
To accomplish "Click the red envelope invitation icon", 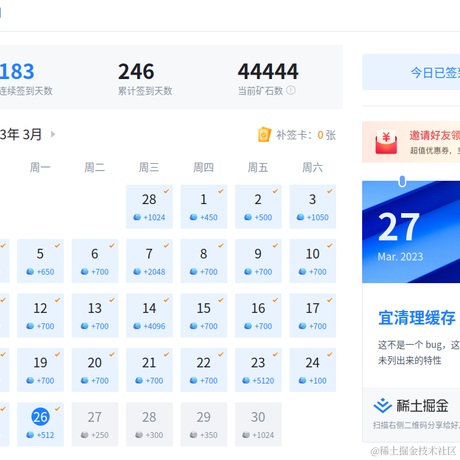I will click(x=386, y=142).
